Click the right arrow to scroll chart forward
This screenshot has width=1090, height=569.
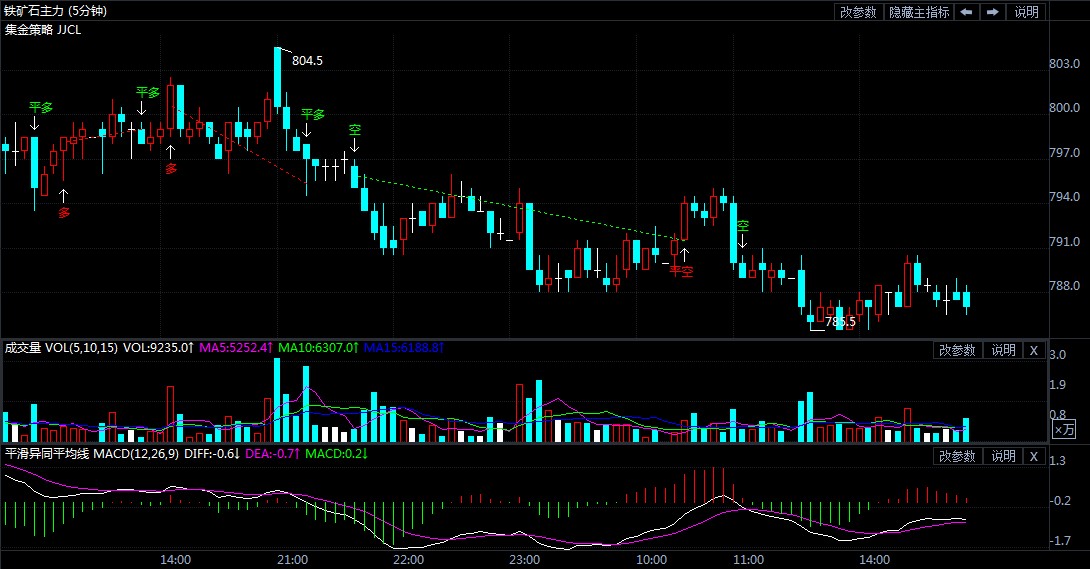pyautogui.click(x=992, y=12)
